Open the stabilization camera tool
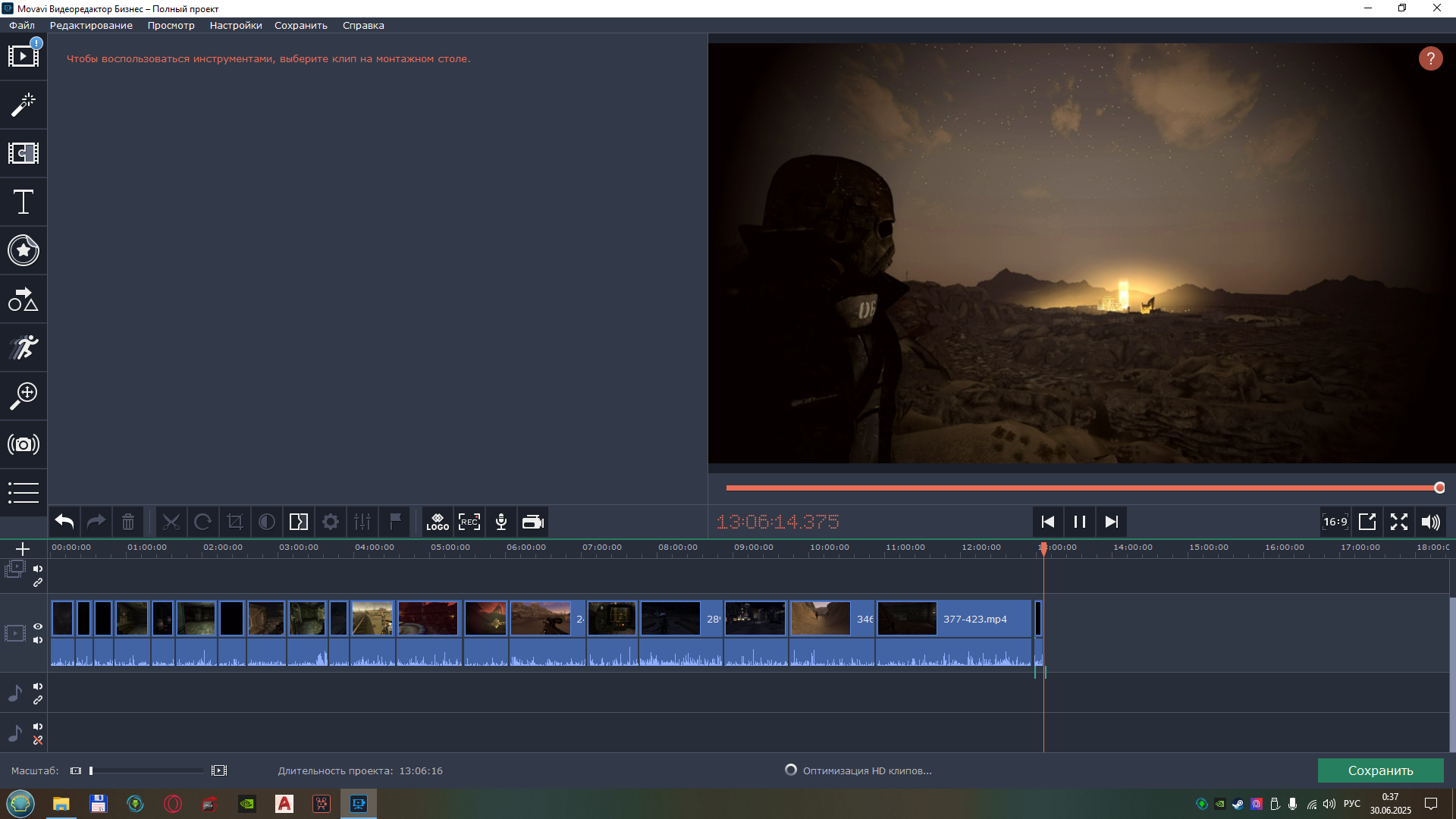Screen dimensions: 1456x819 (x=24, y=444)
